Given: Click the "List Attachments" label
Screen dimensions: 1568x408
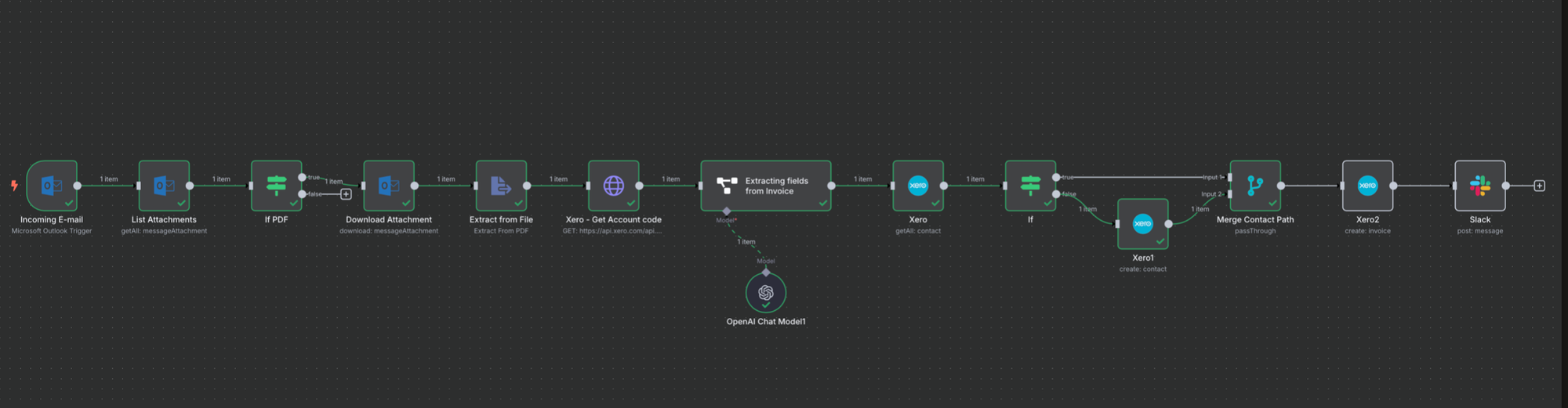Looking at the screenshot, I should point(164,220).
